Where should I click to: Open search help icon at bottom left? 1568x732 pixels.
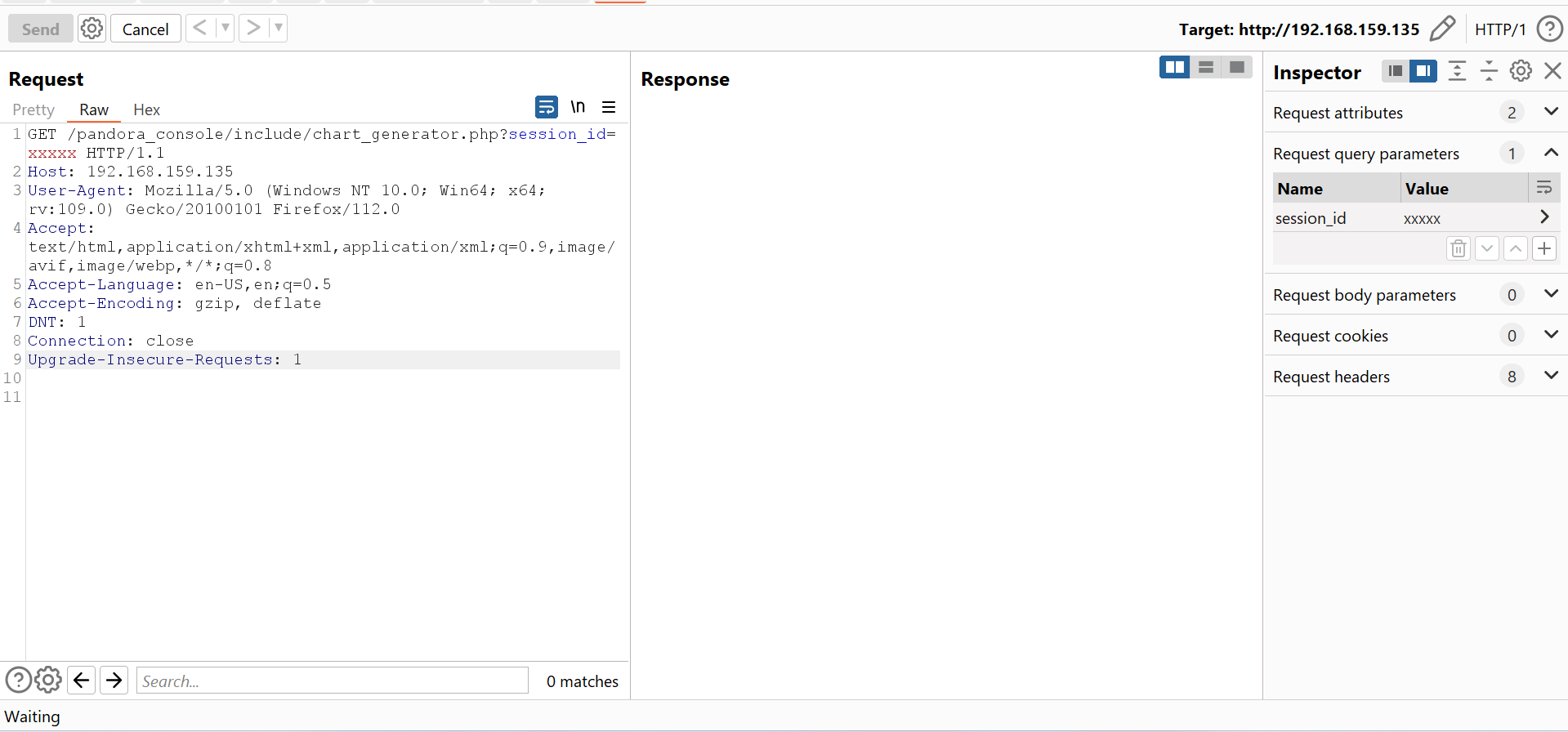coord(19,680)
